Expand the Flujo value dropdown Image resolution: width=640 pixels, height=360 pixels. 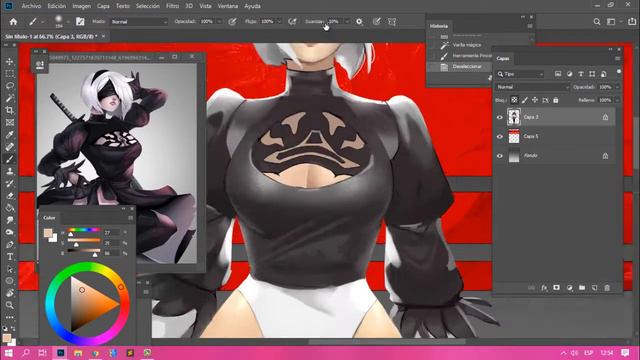tap(279, 22)
